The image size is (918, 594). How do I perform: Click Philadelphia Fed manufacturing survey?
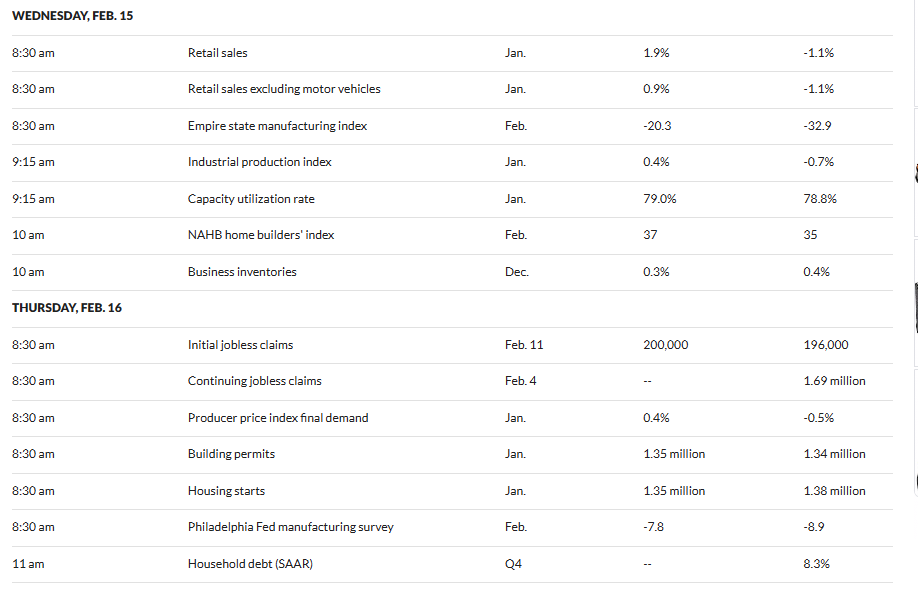click(x=290, y=527)
